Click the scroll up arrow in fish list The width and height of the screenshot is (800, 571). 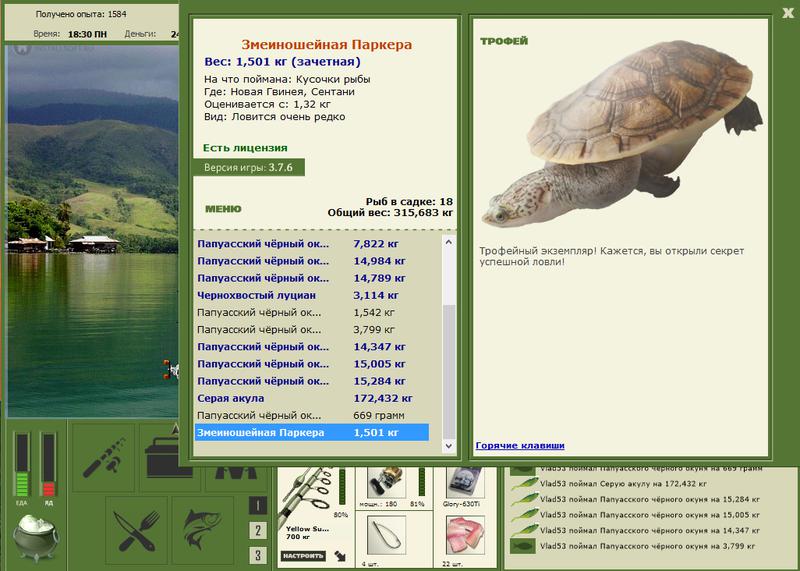pyautogui.click(x=448, y=242)
